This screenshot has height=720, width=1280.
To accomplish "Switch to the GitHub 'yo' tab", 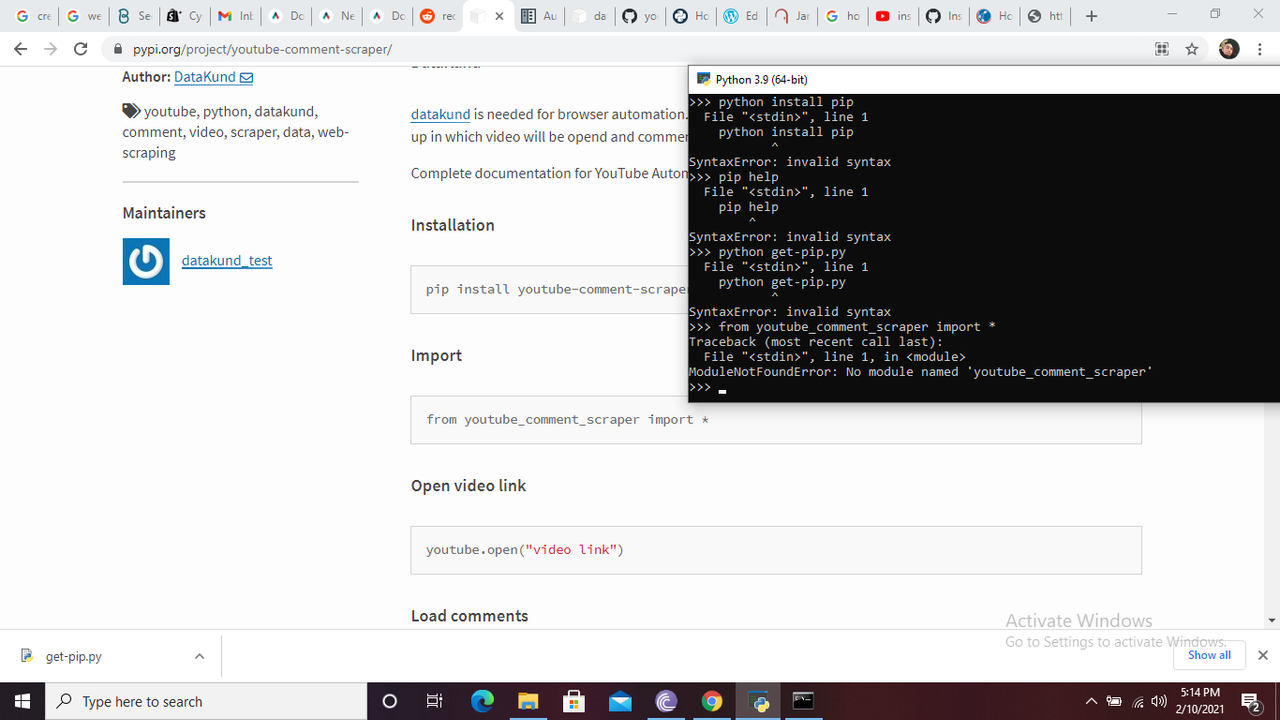I will click(639, 16).
